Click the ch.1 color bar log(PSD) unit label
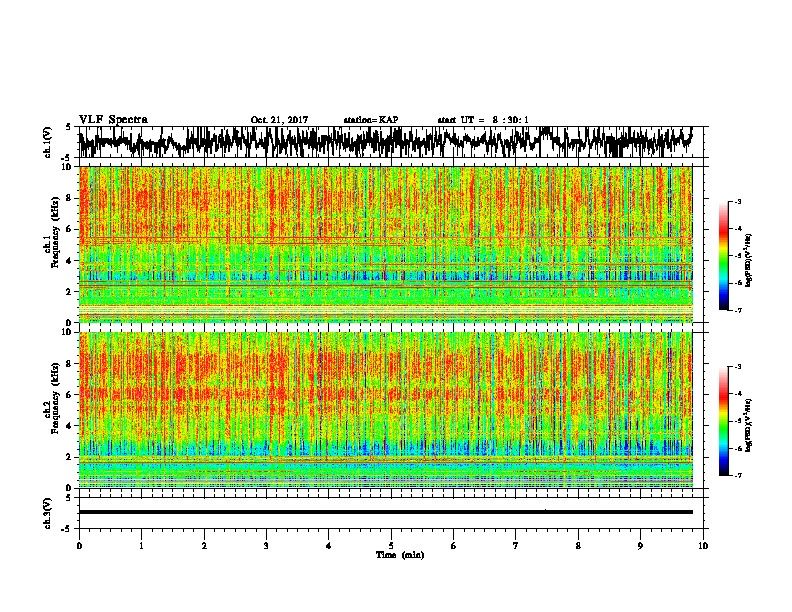 click(x=750, y=260)
